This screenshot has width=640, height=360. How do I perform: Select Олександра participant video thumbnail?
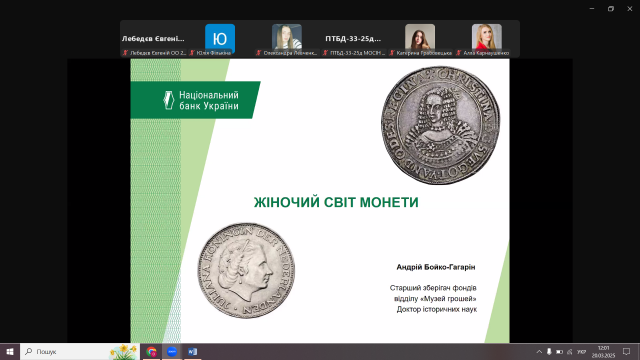287,39
